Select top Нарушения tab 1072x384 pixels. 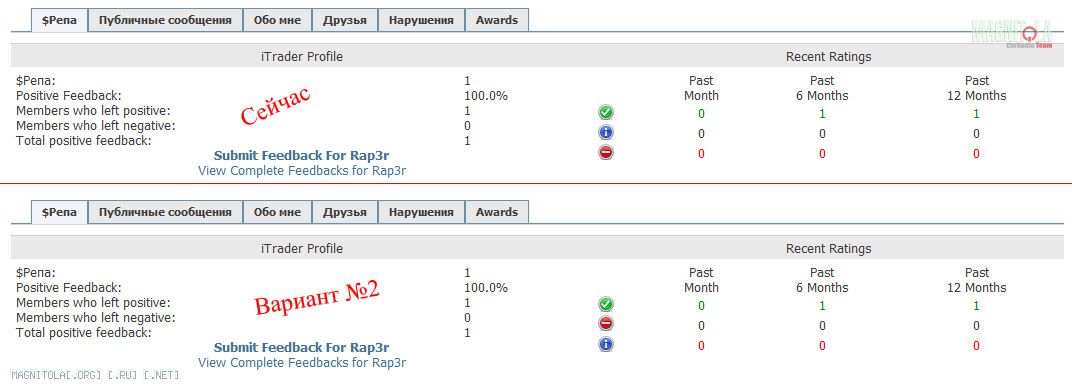[x=421, y=20]
